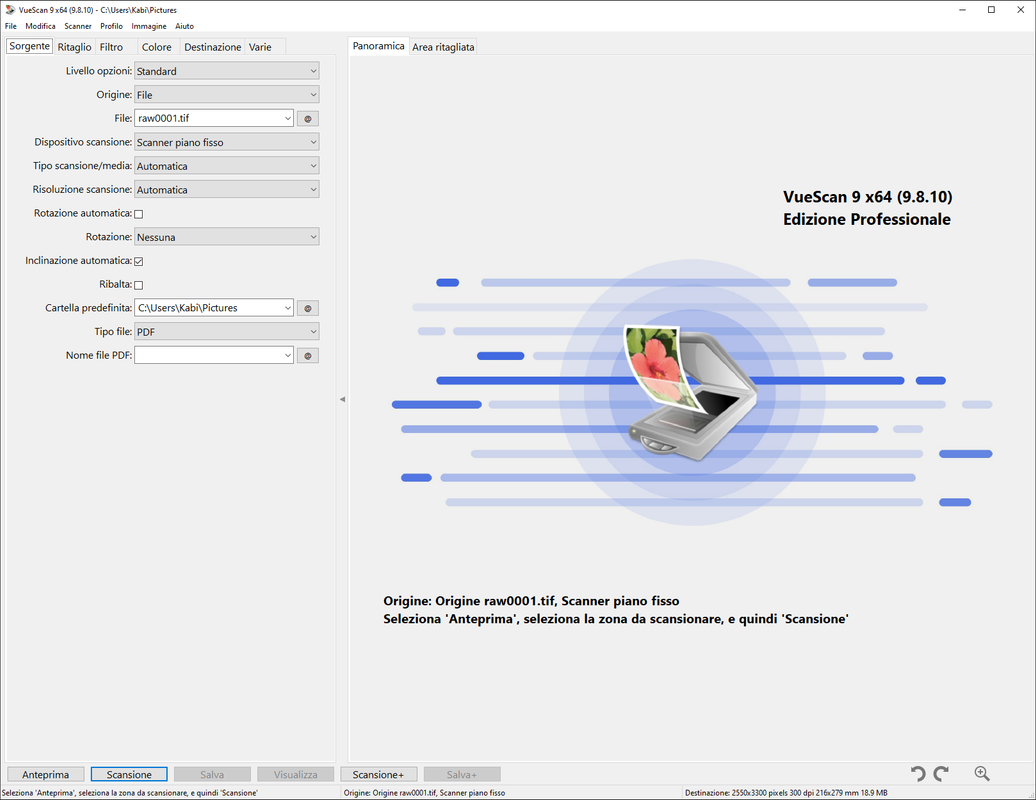Open the File menu
Image resolution: width=1036 pixels, height=800 pixels.
click(x=11, y=26)
